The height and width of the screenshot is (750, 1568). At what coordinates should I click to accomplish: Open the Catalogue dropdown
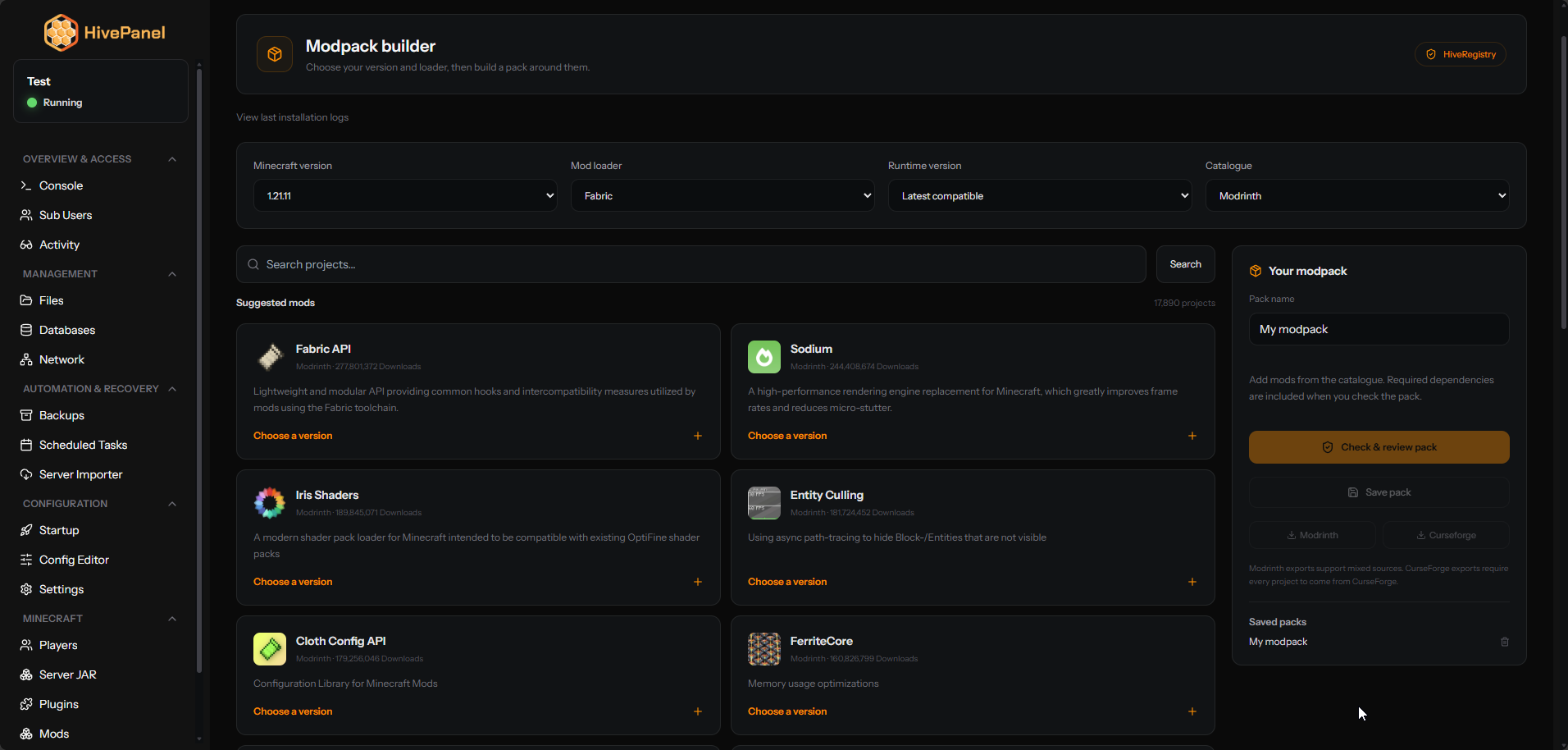pyautogui.click(x=1357, y=195)
